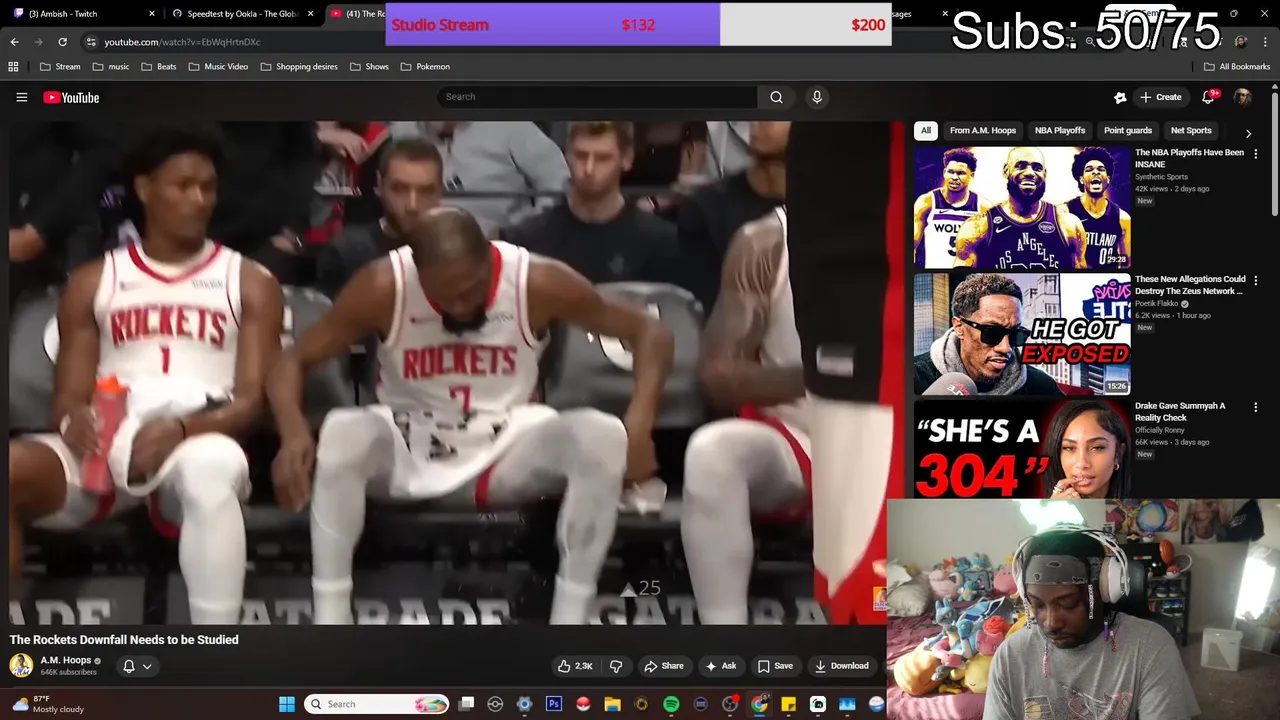Start voice search with the microphone

coord(817,97)
